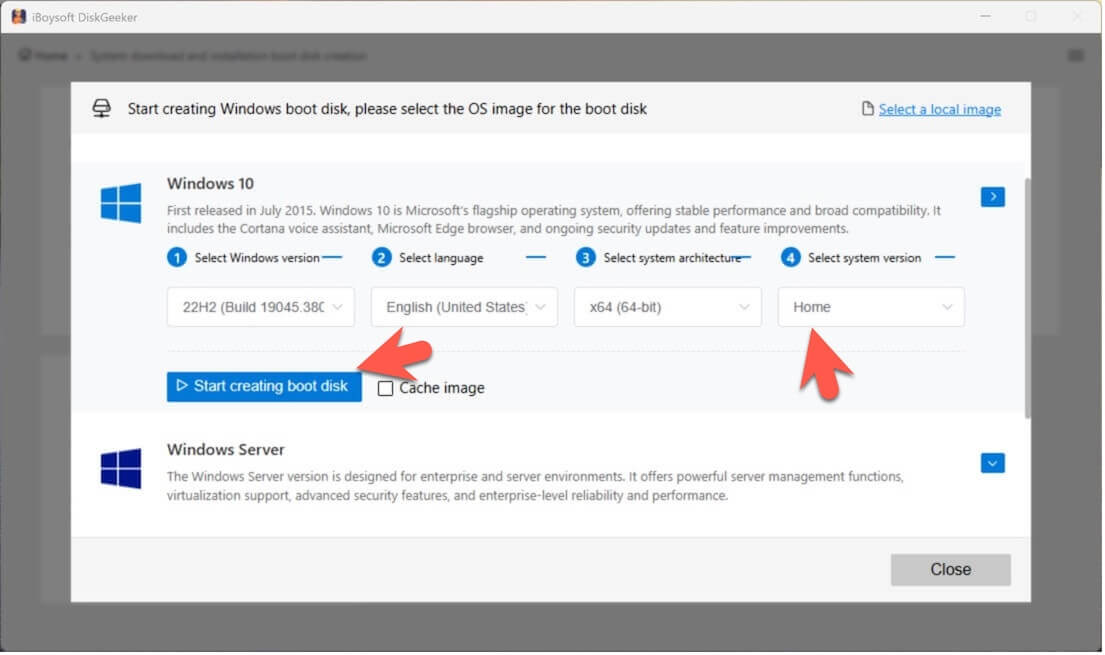Image resolution: width=1105 pixels, height=655 pixels.
Task: Click the boot disk icon in dialog header
Action: coord(101,109)
